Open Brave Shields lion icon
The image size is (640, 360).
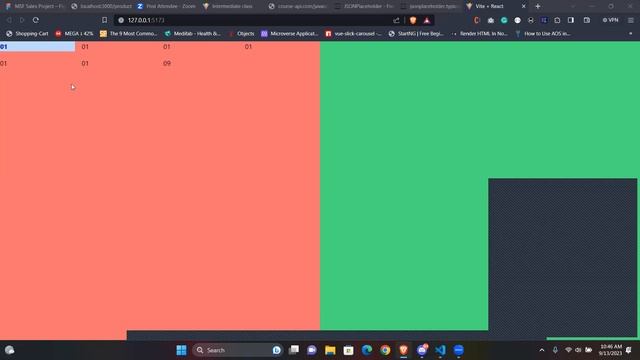coord(413,20)
